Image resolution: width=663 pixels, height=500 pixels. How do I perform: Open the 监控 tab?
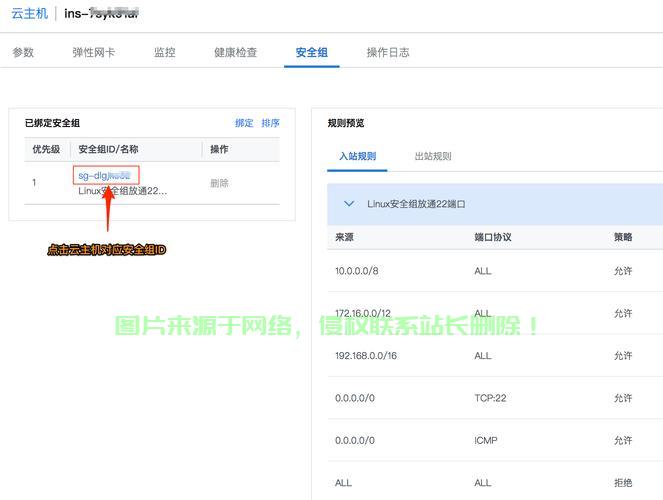(164, 52)
